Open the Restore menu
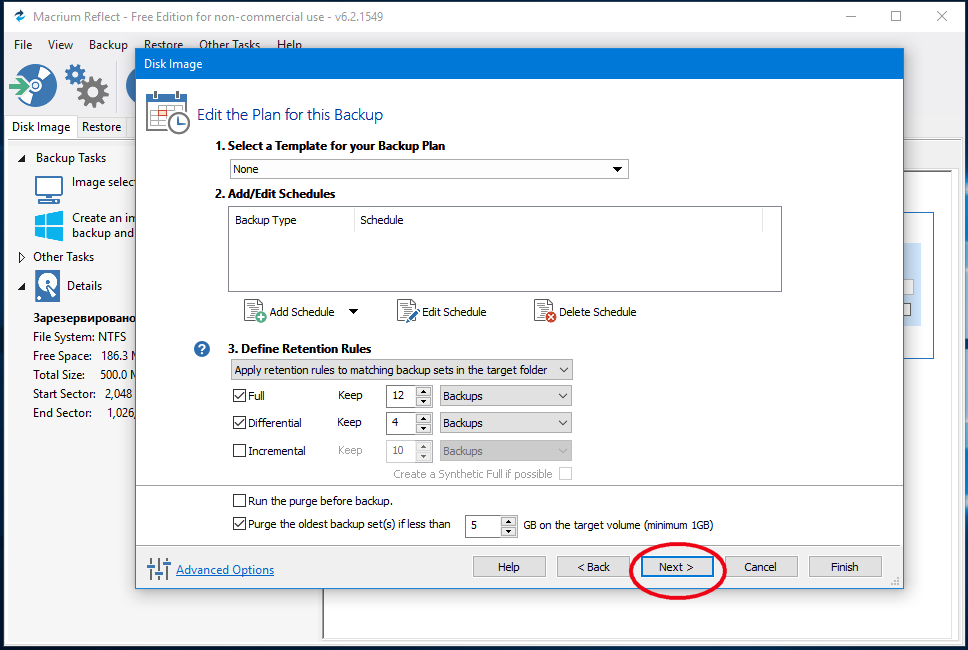The width and height of the screenshot is (968, 650). (x=164, y=44)
